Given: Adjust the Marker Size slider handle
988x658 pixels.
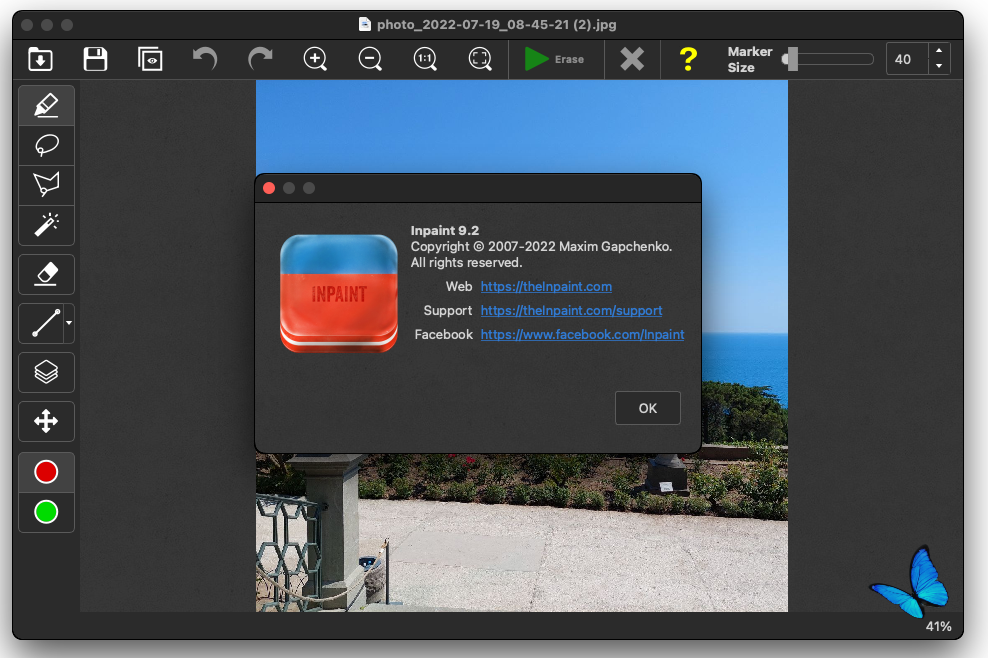Looking at the screenshot, I should tap(791, 59).
